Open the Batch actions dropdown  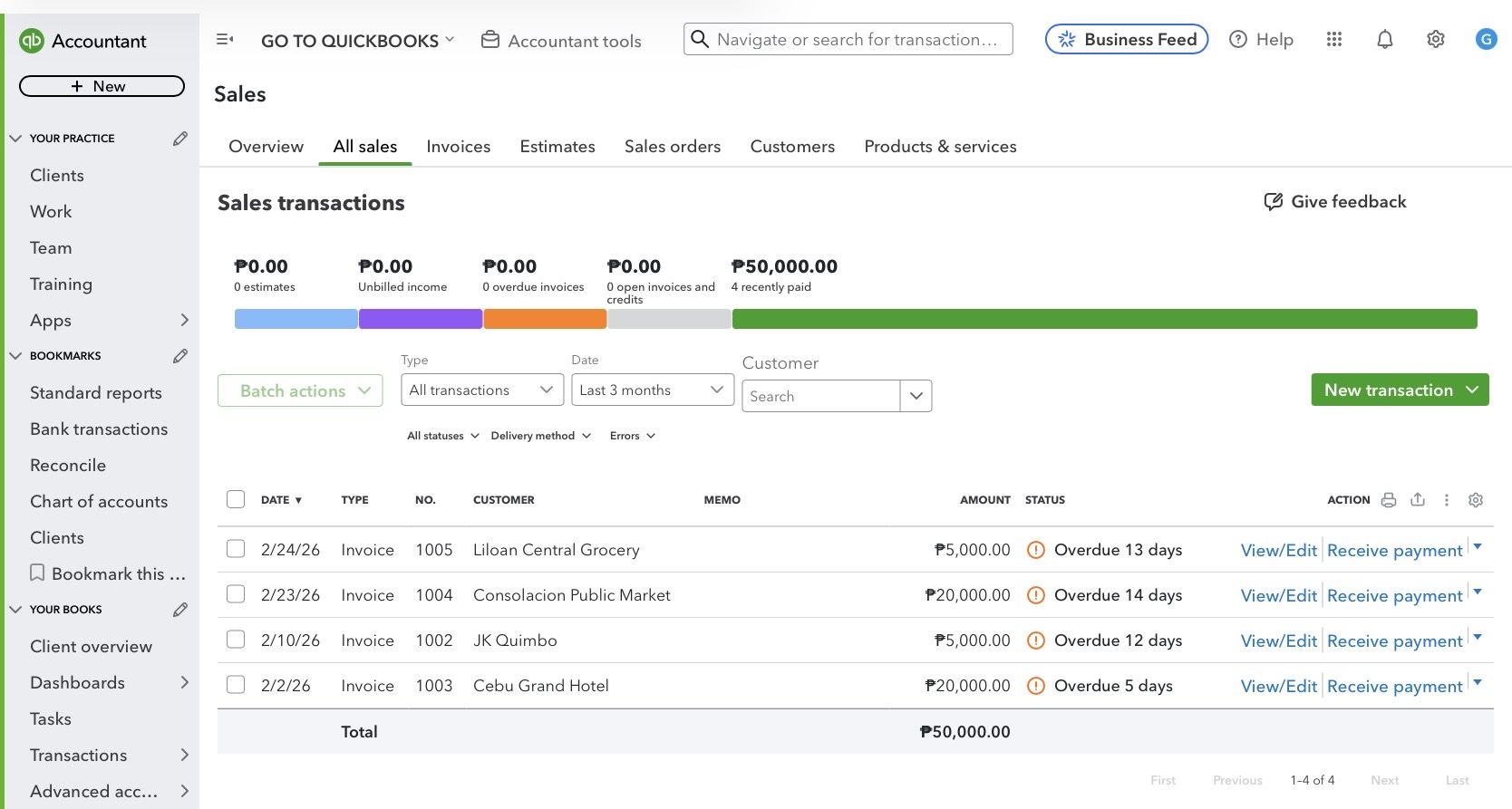pyautogui.click(x=300, y=390)
